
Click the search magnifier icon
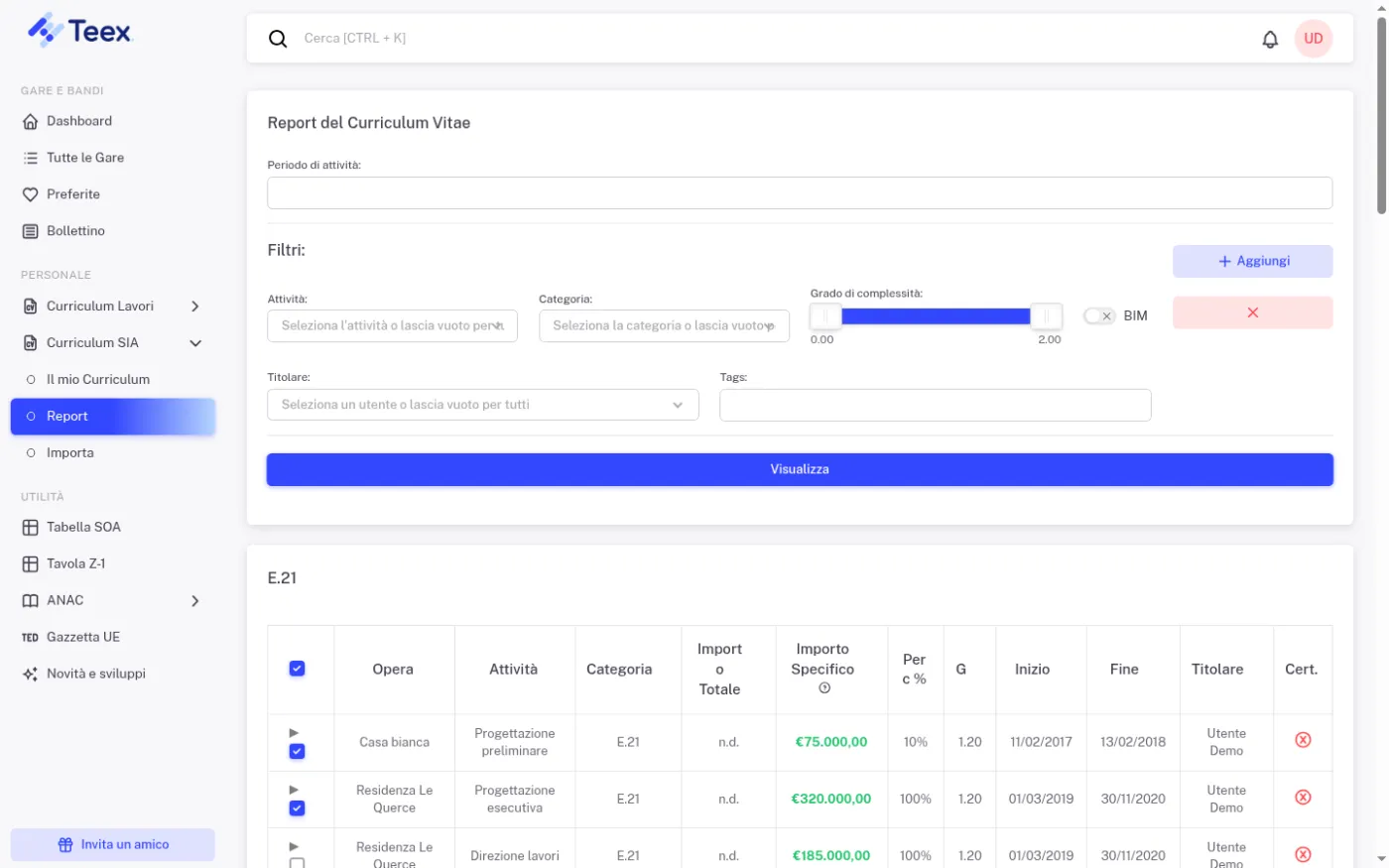pos(278,39)
